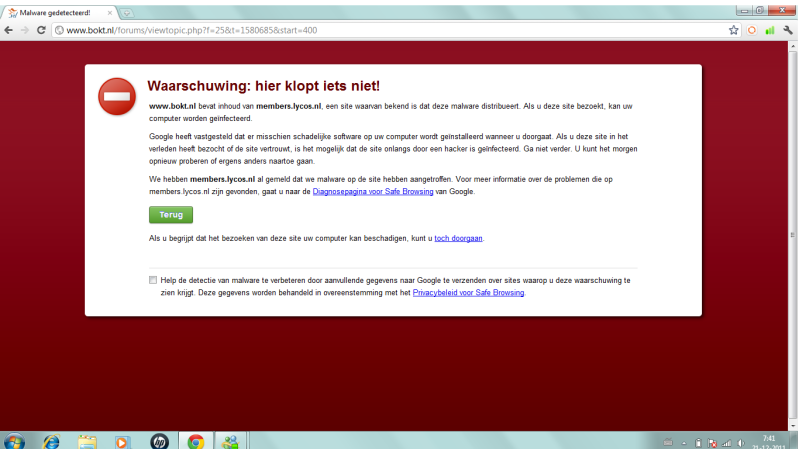This screenshot has height=449, width=799.
Task: Open the Chrome wrench settings menu
Action: point(788,30)
